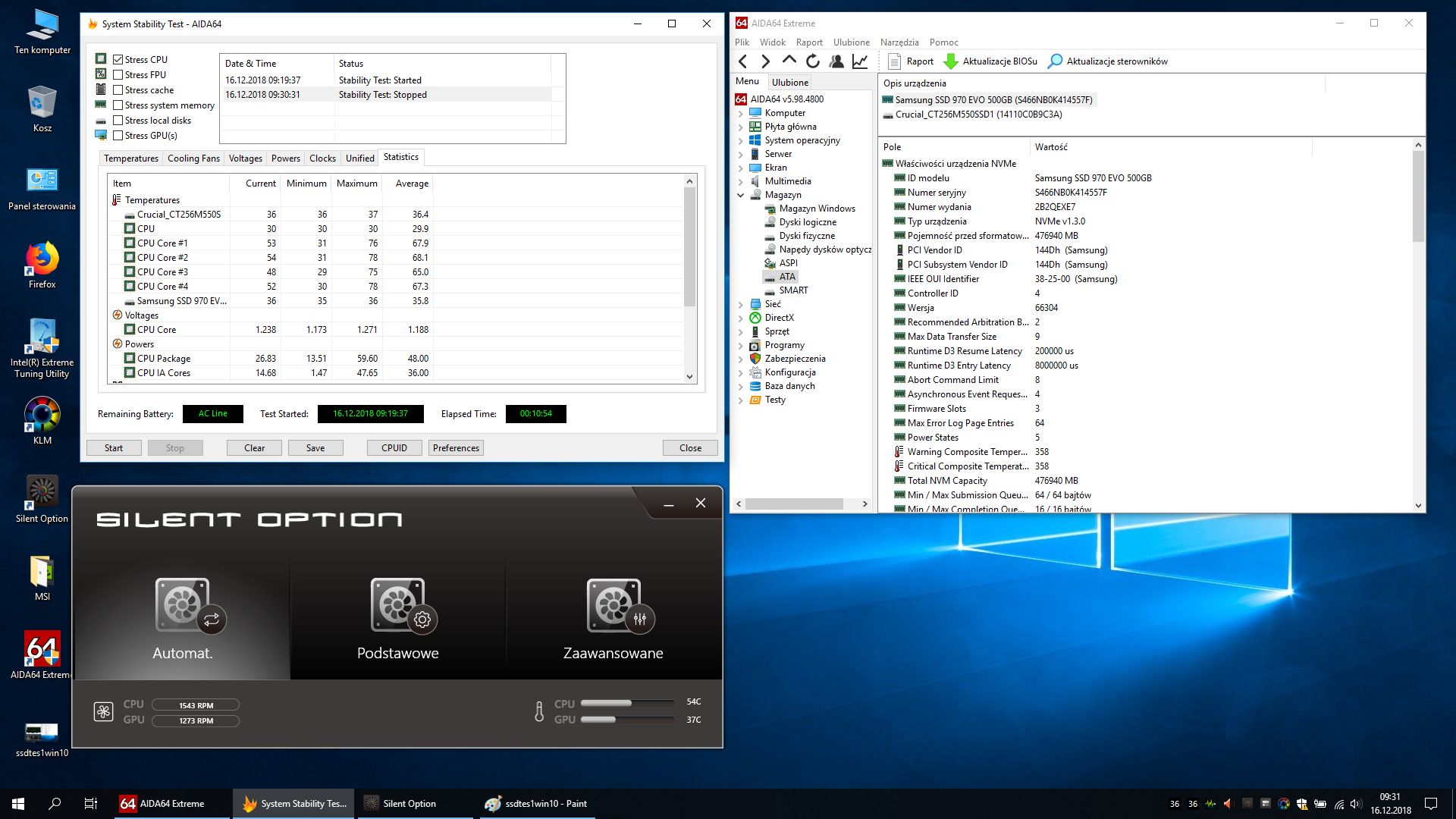
Task: Click the Up level arrow in AIDA64 toolbar
Action: 789,61
